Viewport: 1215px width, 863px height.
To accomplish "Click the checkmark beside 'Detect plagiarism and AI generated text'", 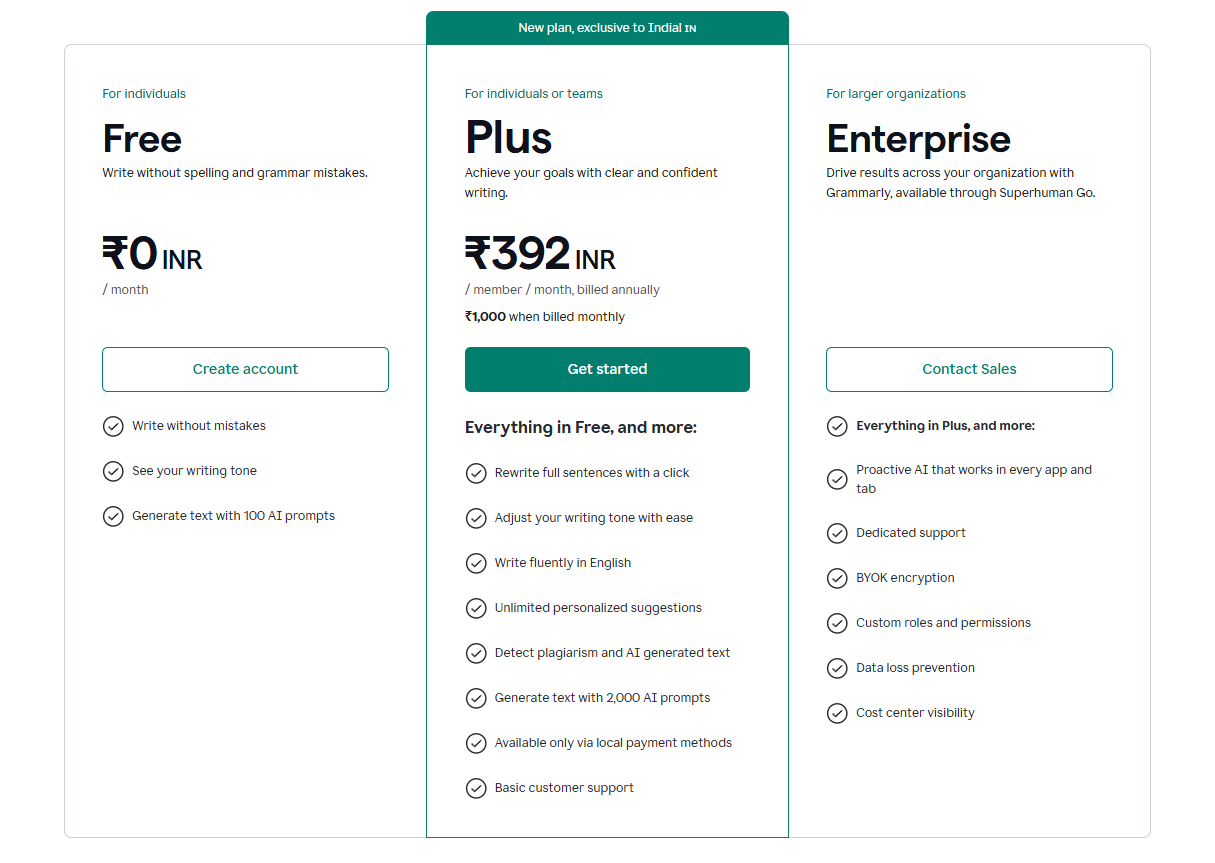I will [x=476, y=653].
